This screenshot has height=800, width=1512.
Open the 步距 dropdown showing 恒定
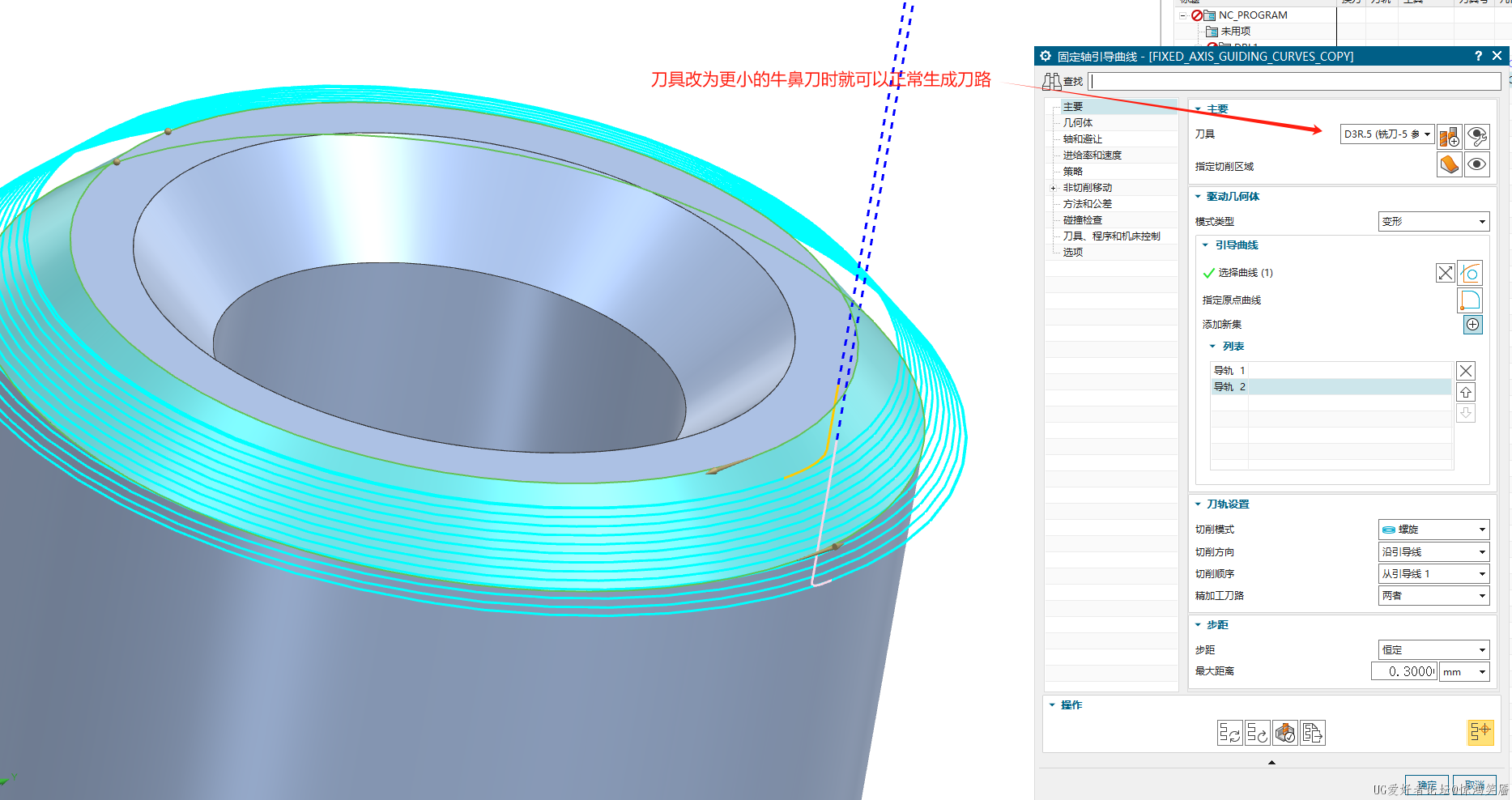pos(1433,649)
